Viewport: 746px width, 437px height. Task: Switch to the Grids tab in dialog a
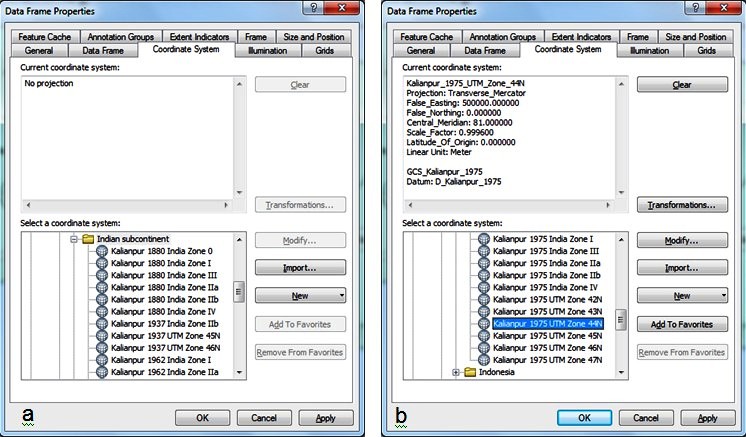coord(325,50)
